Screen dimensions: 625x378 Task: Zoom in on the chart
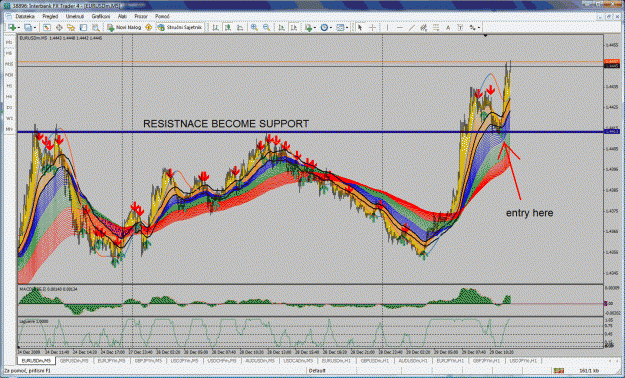[254, 28]
